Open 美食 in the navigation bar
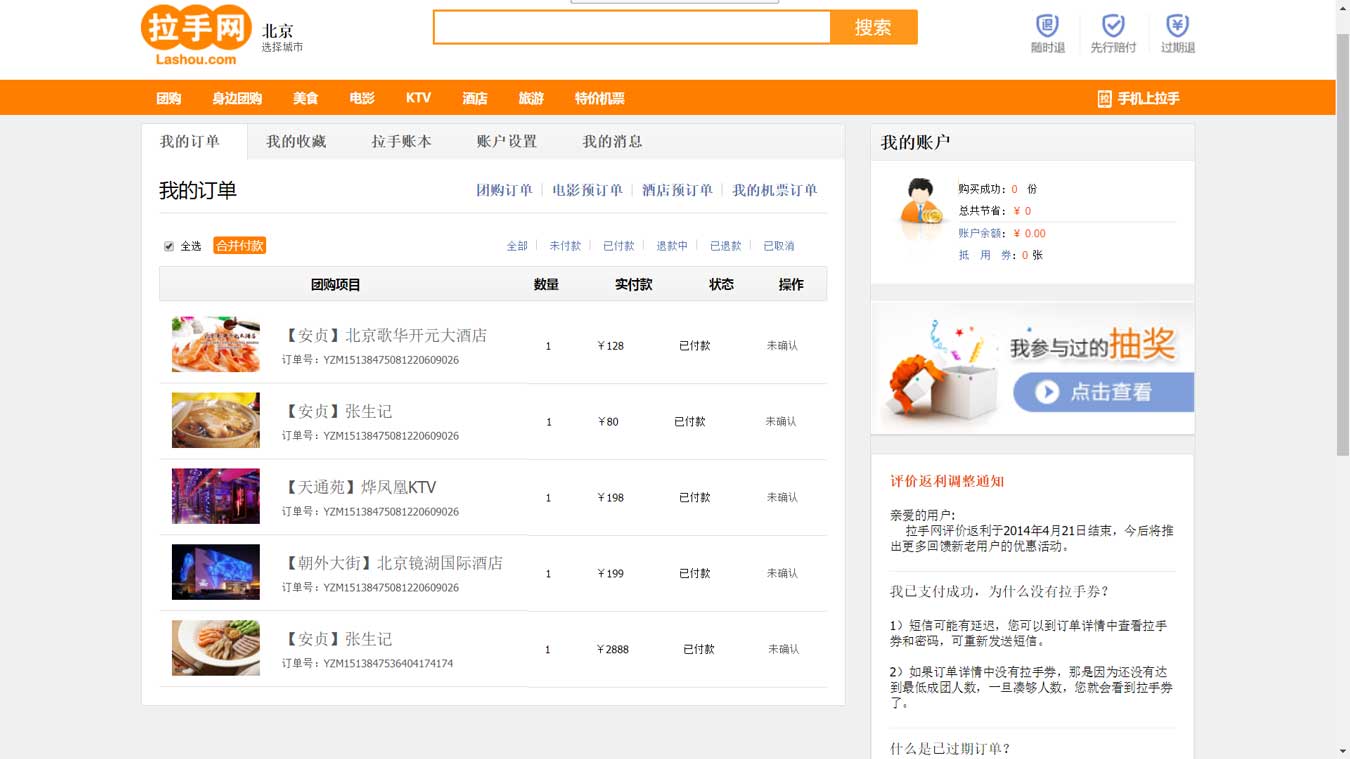 click(305, 98)
